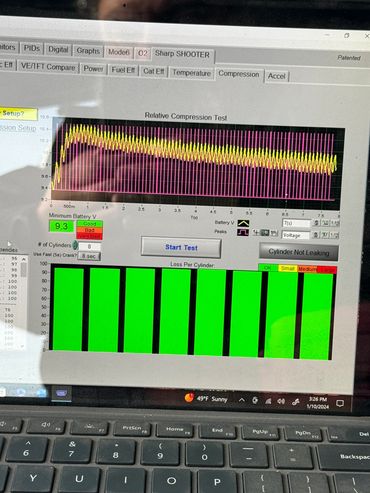Click the volume speaker icon in the taskbar
Image resolution: width=370 pixels, height=493 pixels.
(281, 401)
